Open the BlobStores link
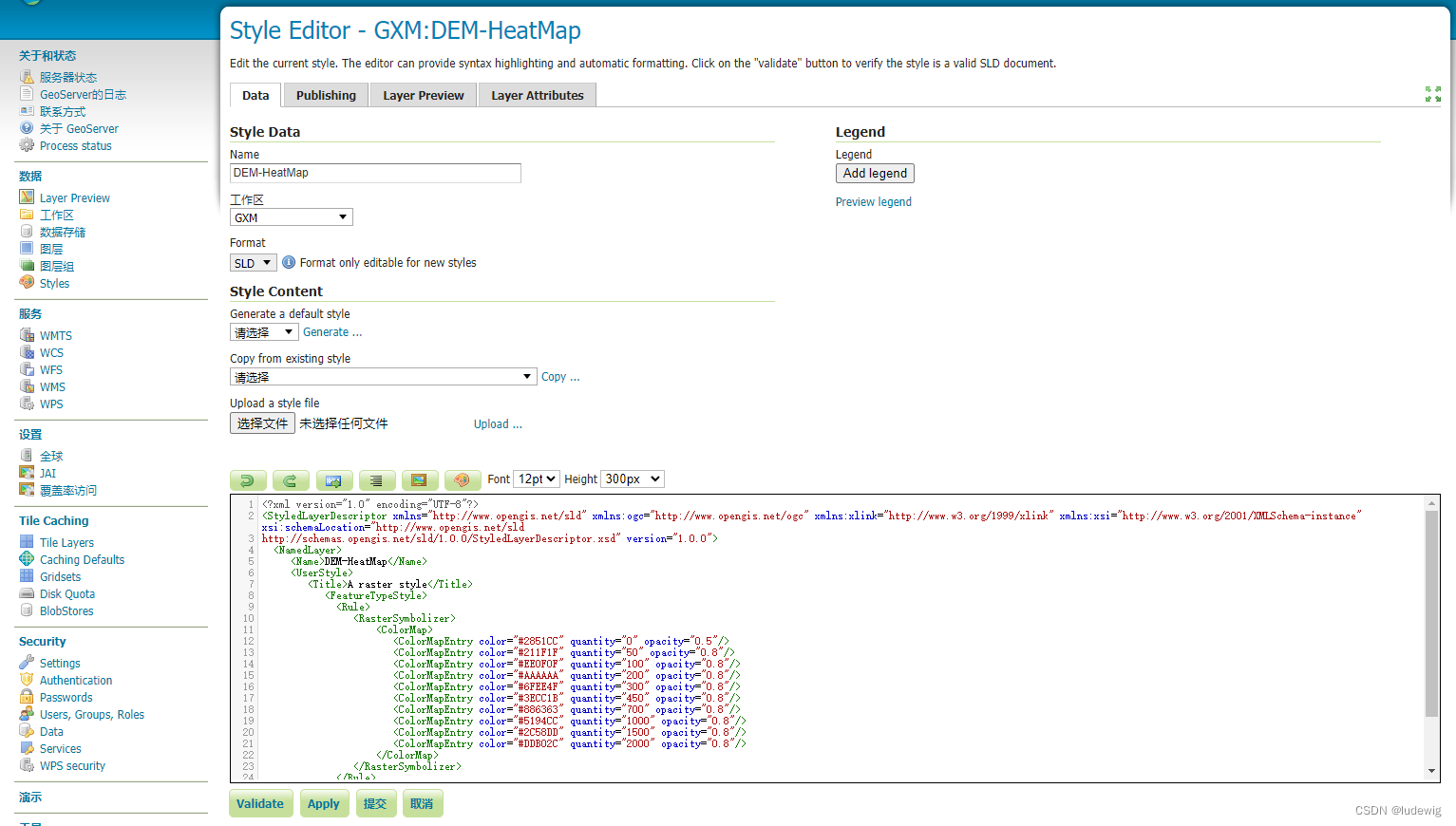 click(66, 611)
